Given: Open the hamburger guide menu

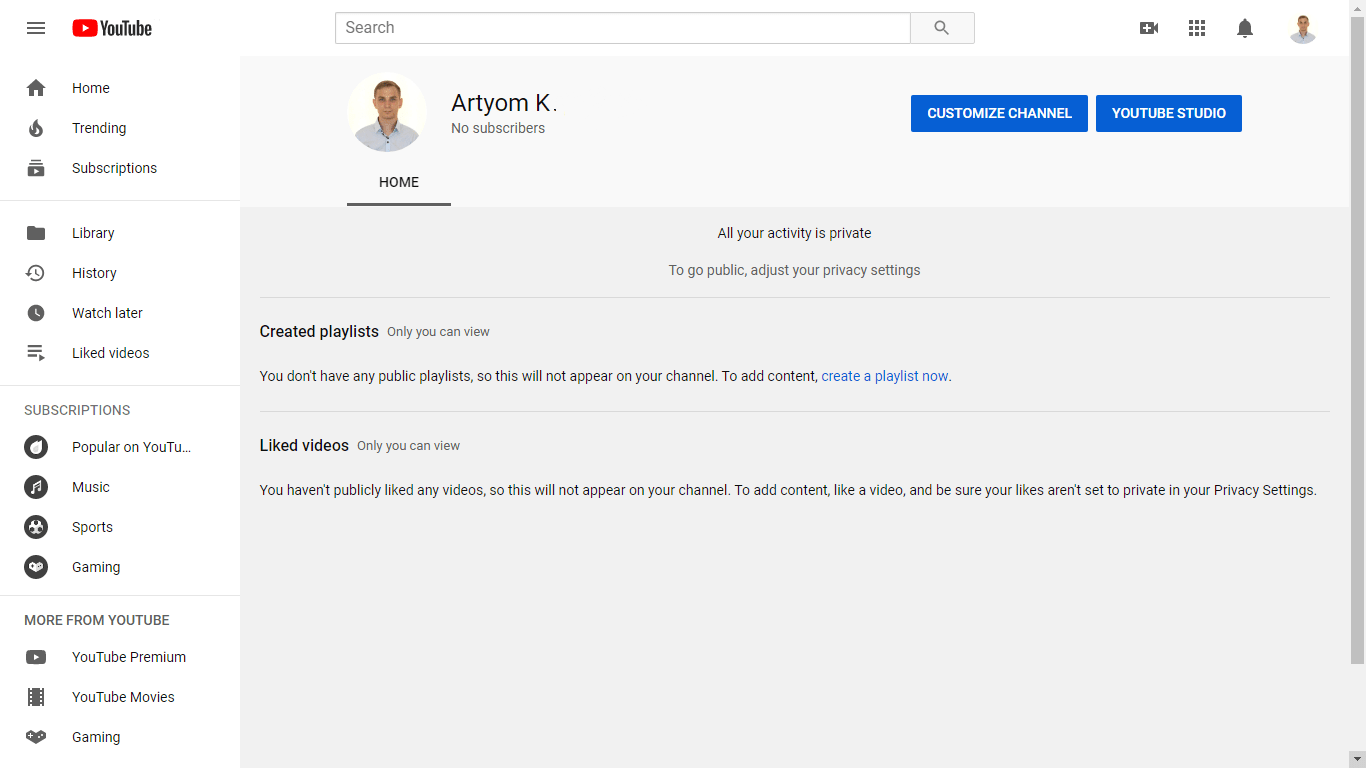Looking at the screenshot, I should pos(36,28).
